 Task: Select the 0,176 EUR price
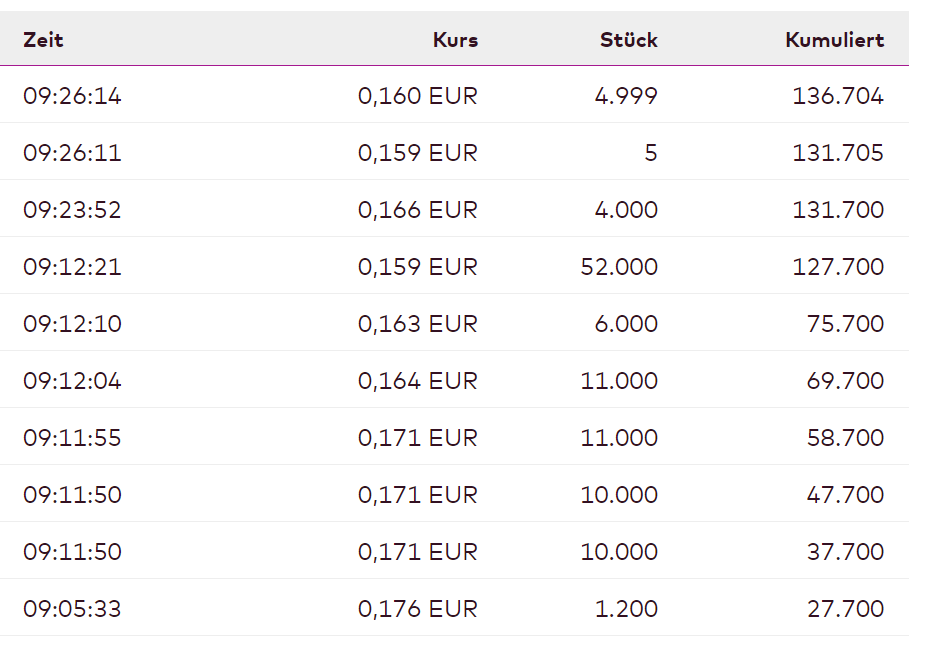click(418, 609)
